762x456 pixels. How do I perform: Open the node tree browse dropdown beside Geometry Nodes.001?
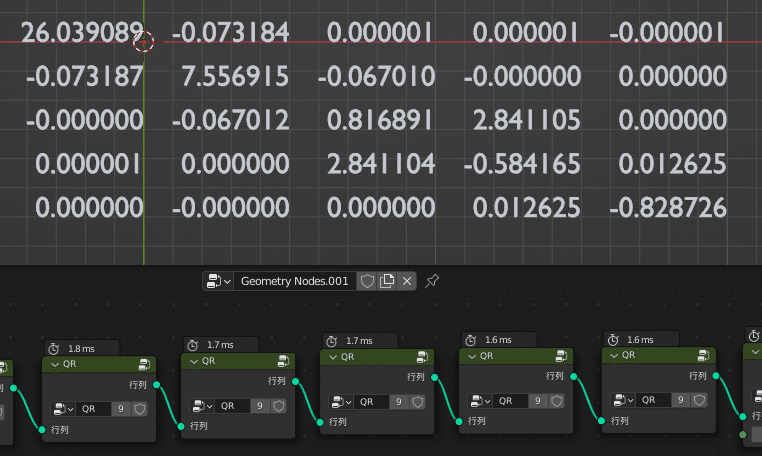pos(218,281)
